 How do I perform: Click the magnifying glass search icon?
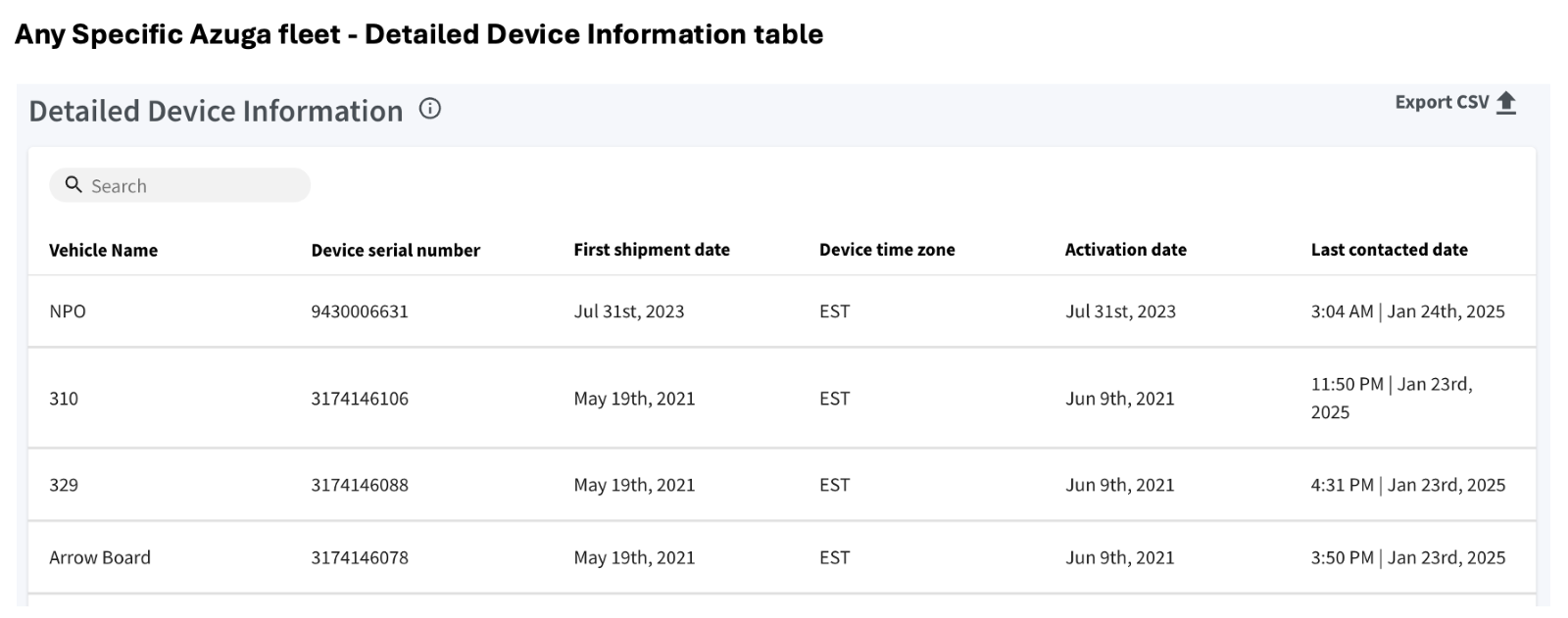click(x=73, y=184)
